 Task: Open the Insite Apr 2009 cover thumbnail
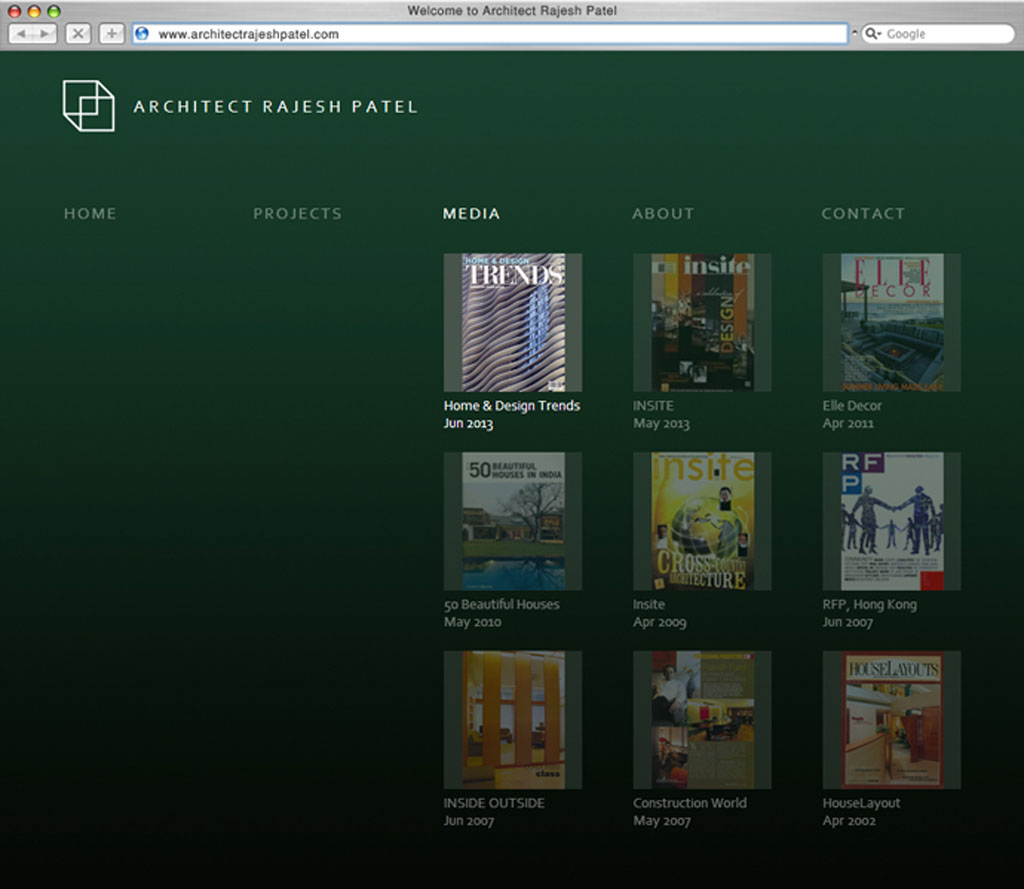point(702,521)
